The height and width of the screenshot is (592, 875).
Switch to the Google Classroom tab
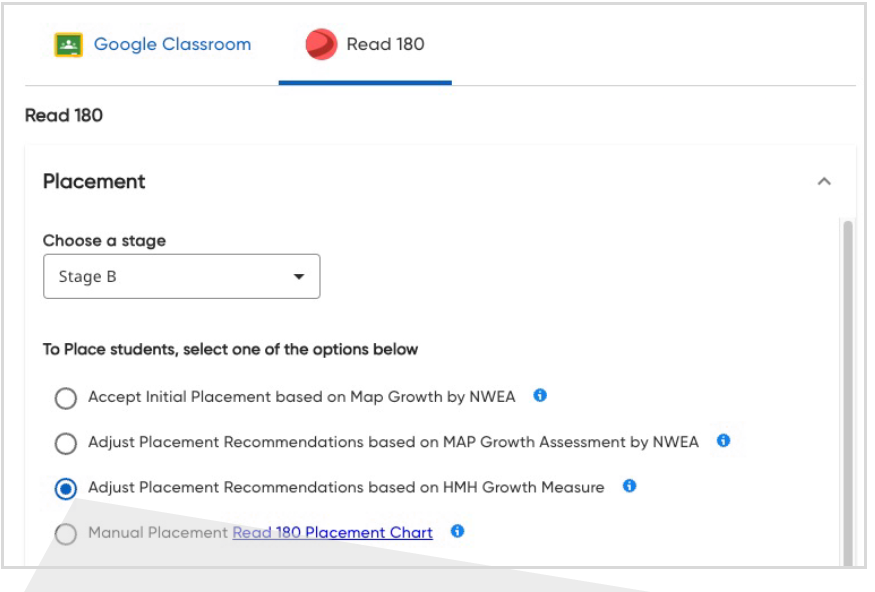(172, 45)
